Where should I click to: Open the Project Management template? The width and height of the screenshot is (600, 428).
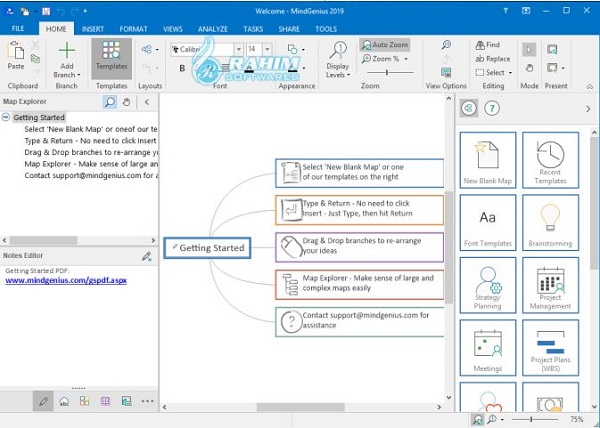(x=549, y=286)
